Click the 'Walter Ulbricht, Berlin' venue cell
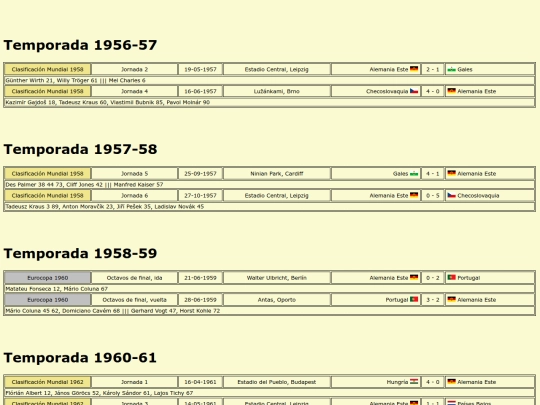The image size is (540, 405). (277, 278)
